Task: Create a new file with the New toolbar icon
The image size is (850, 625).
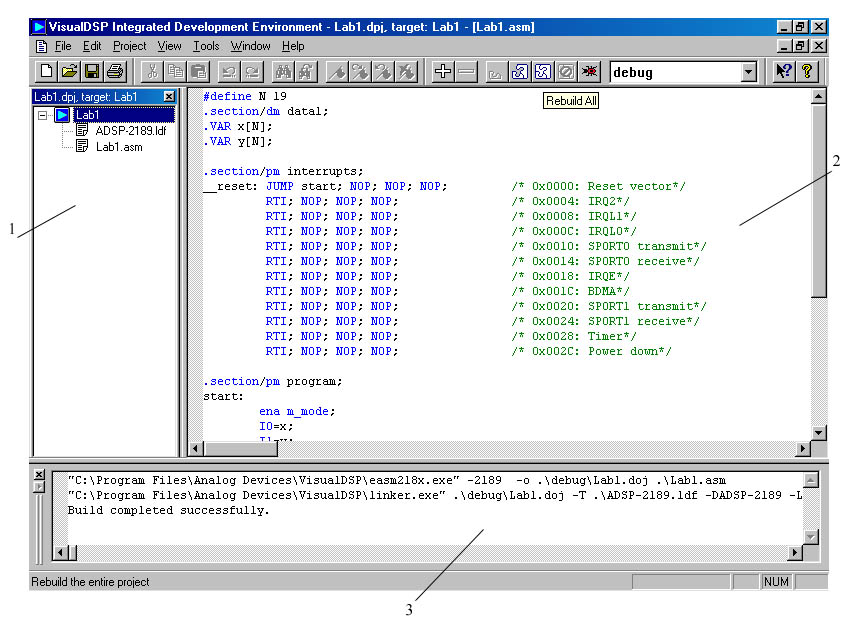Action: click(47, 72)
